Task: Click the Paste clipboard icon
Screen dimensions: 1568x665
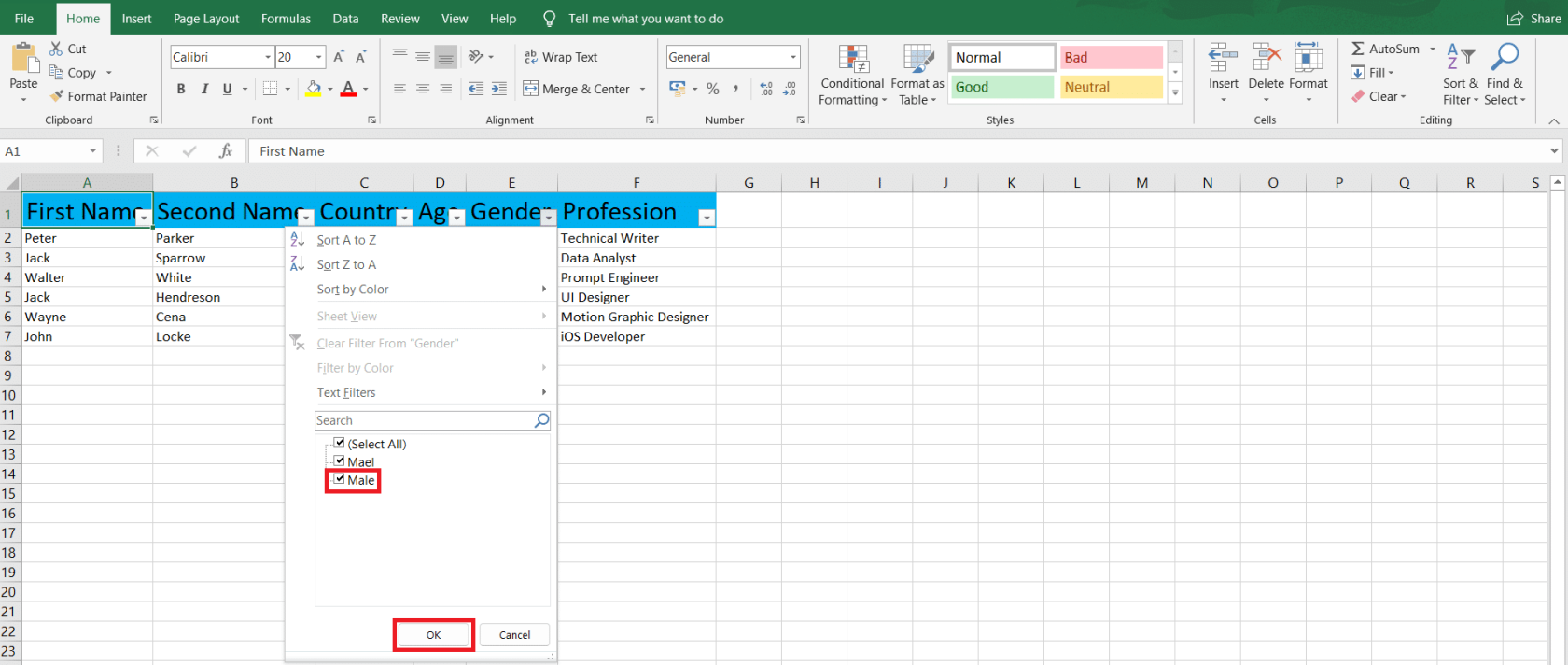Action: pyautogui.click(x=23, y=58)
